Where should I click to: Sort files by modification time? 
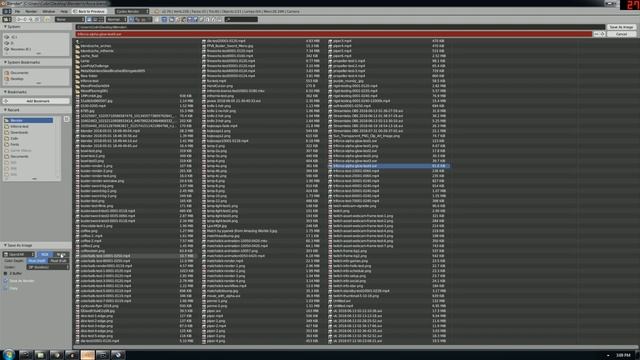(142, 19)
